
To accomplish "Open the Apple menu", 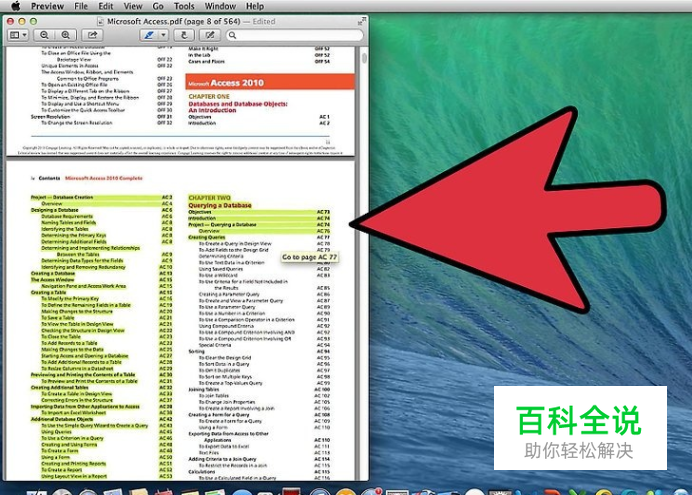I will 15,6.
